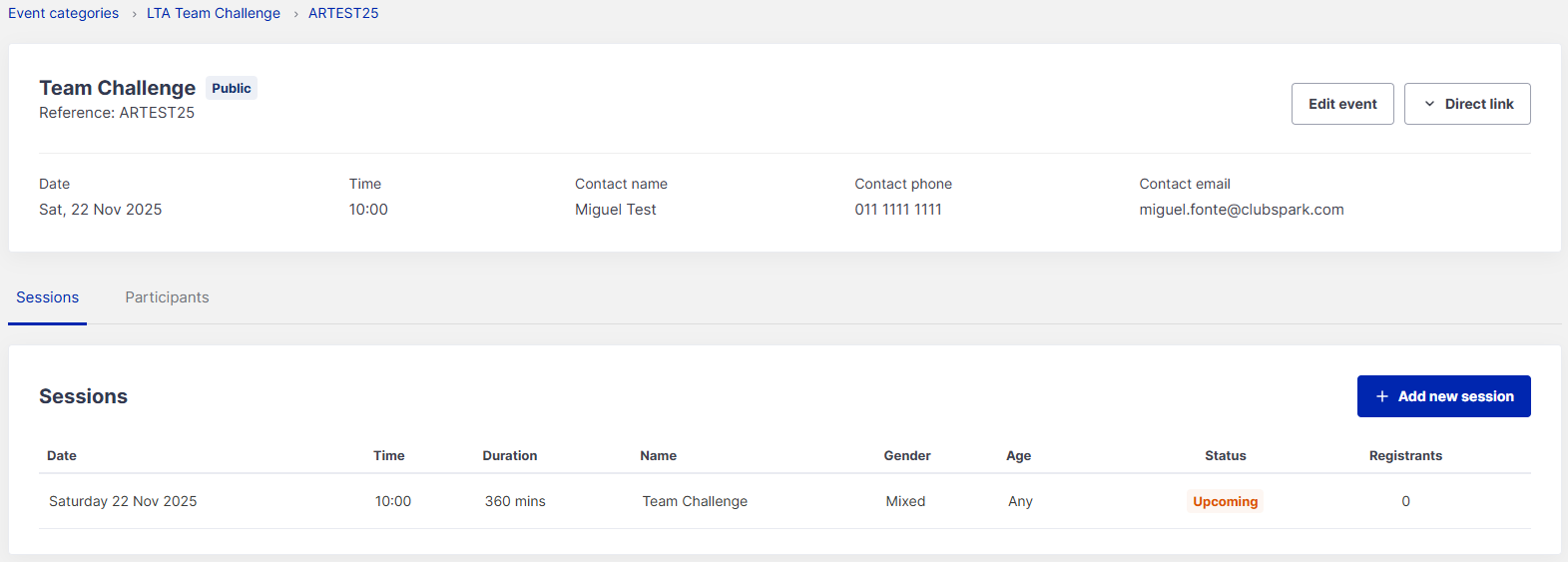Open the Edit event button
Viewport: 1568px width, 562px height.
[1342, 104]
